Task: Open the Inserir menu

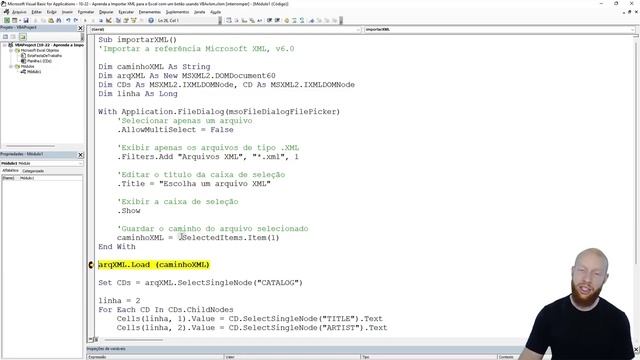Action: tap(67, 12)
